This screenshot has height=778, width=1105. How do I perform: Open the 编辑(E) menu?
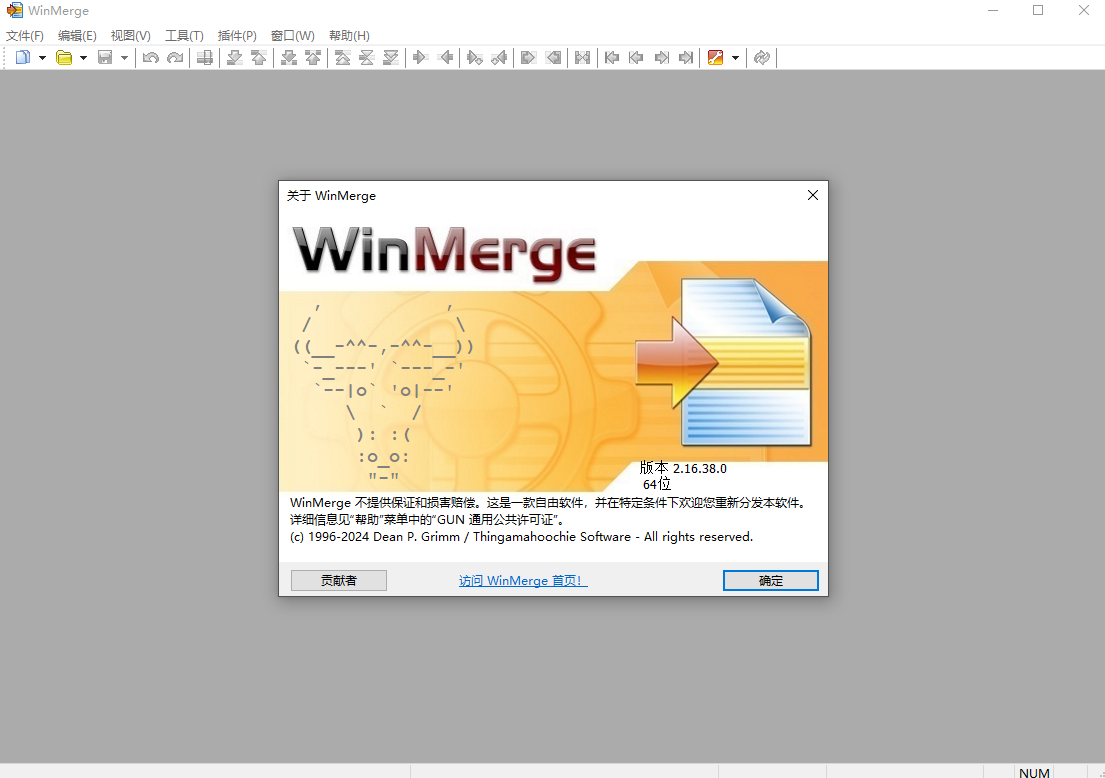coord(77,35)
